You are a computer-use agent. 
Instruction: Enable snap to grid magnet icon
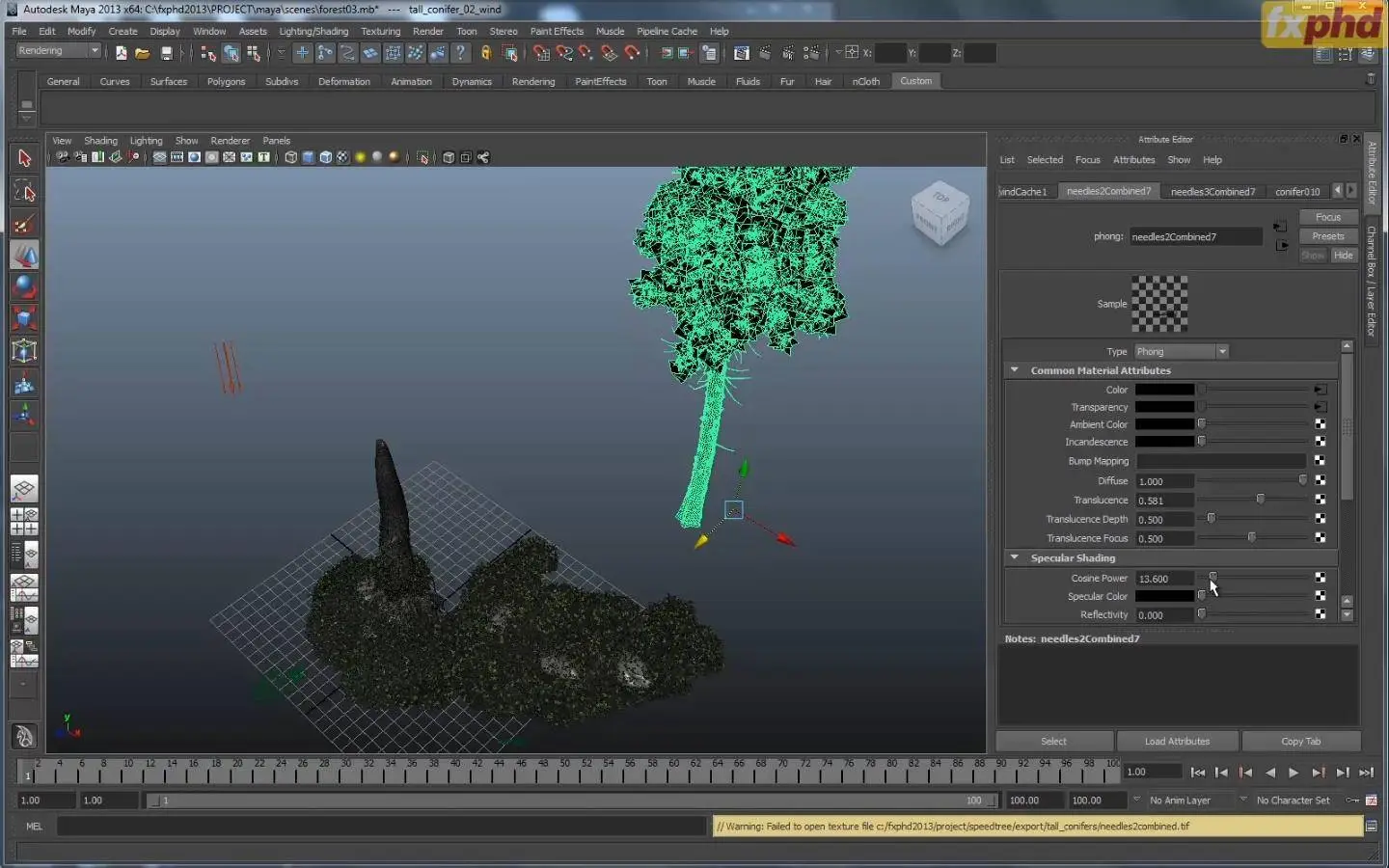(x=541, y=53)
